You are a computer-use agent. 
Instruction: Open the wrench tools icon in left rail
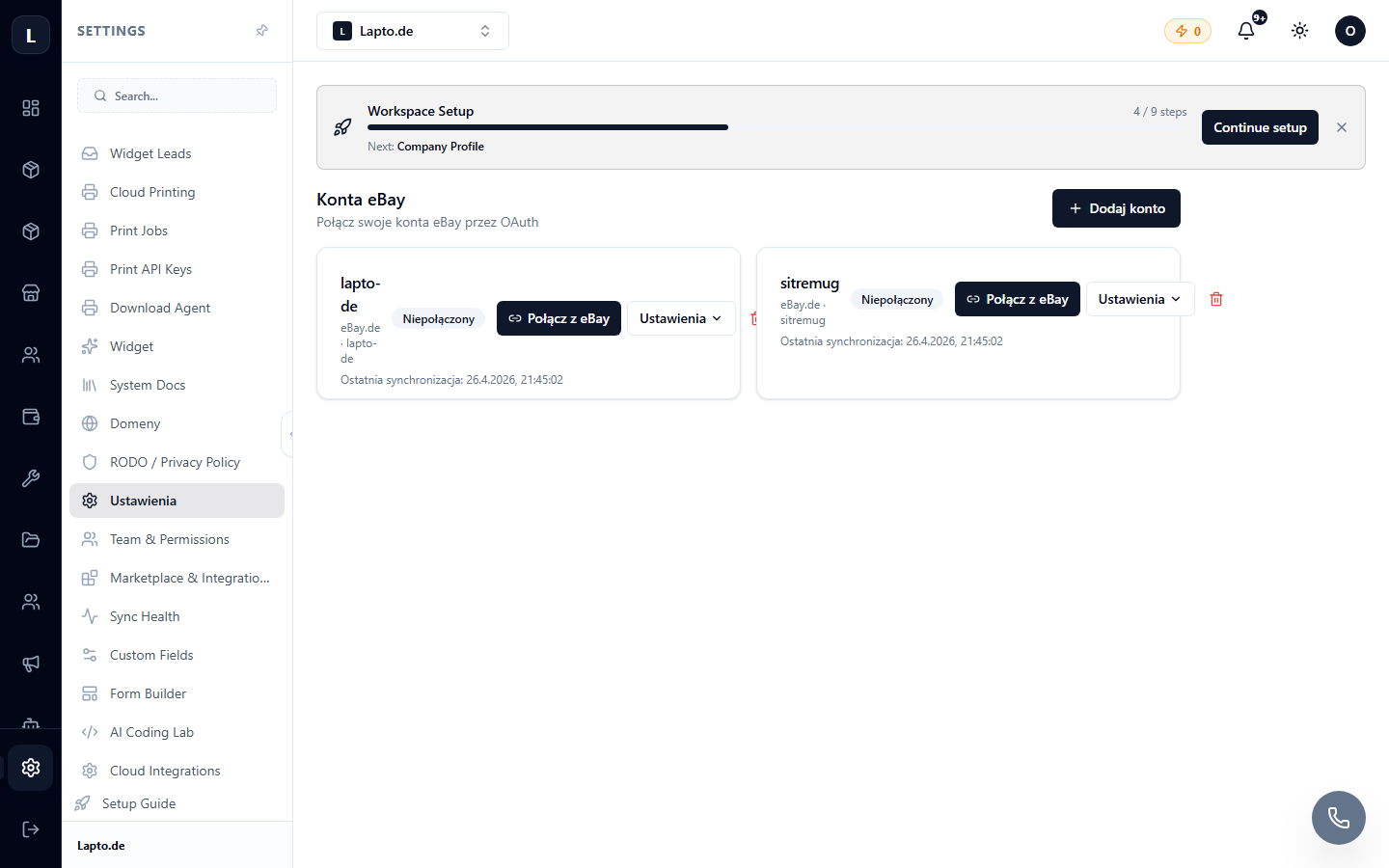[31, 478]
